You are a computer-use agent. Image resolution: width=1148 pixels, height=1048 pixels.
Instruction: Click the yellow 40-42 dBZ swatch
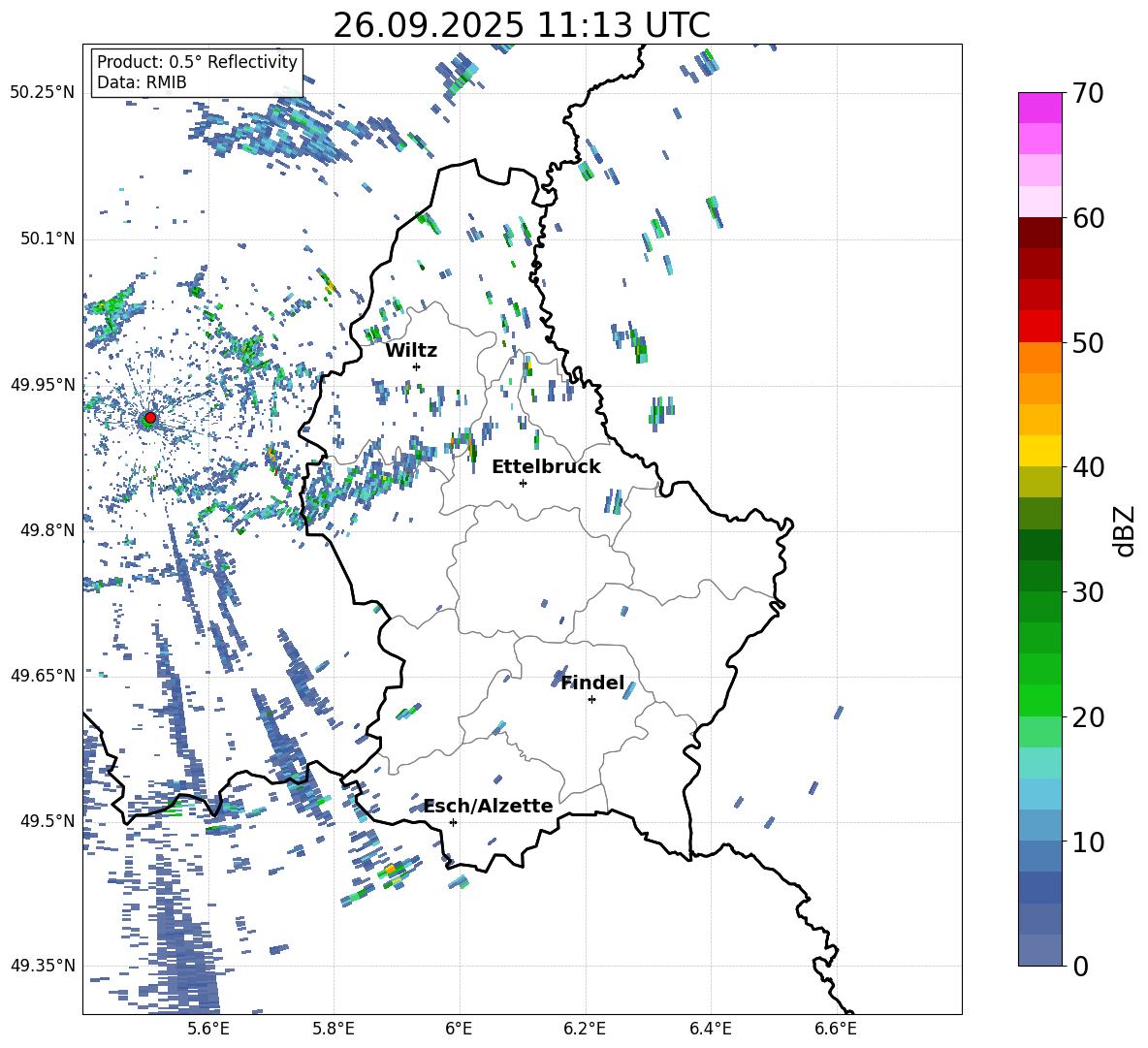pos(1039,451)
